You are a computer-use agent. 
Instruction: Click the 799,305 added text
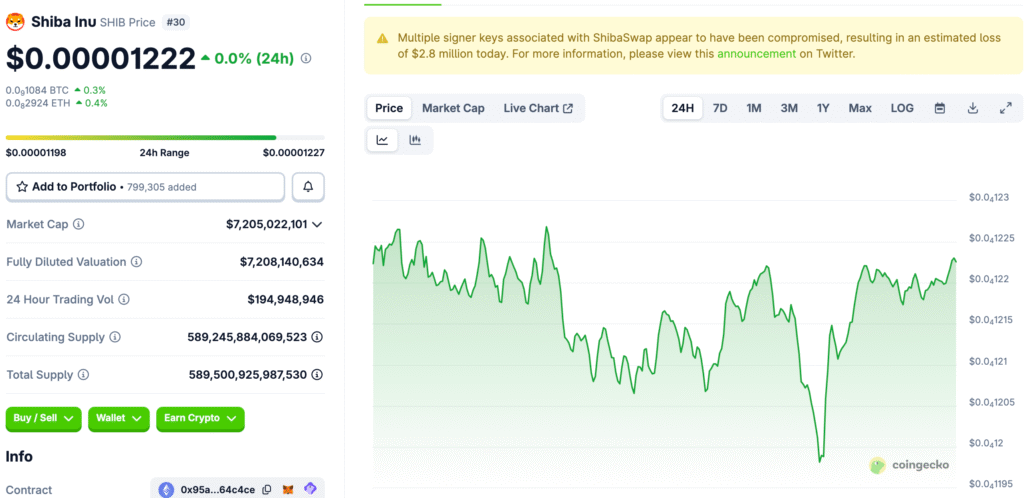click(162, 187)
